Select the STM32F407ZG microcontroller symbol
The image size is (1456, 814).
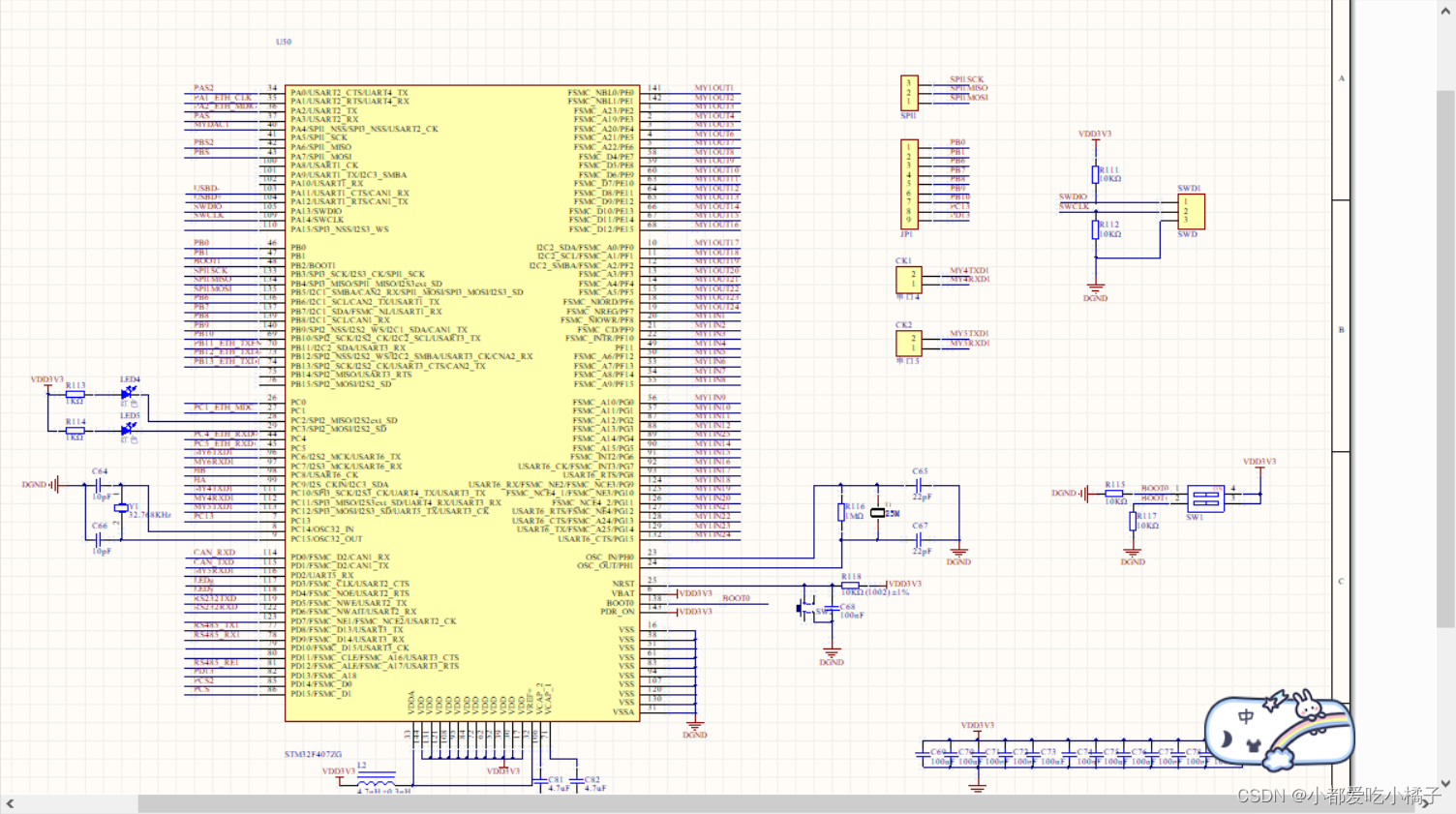pos(455,387)
